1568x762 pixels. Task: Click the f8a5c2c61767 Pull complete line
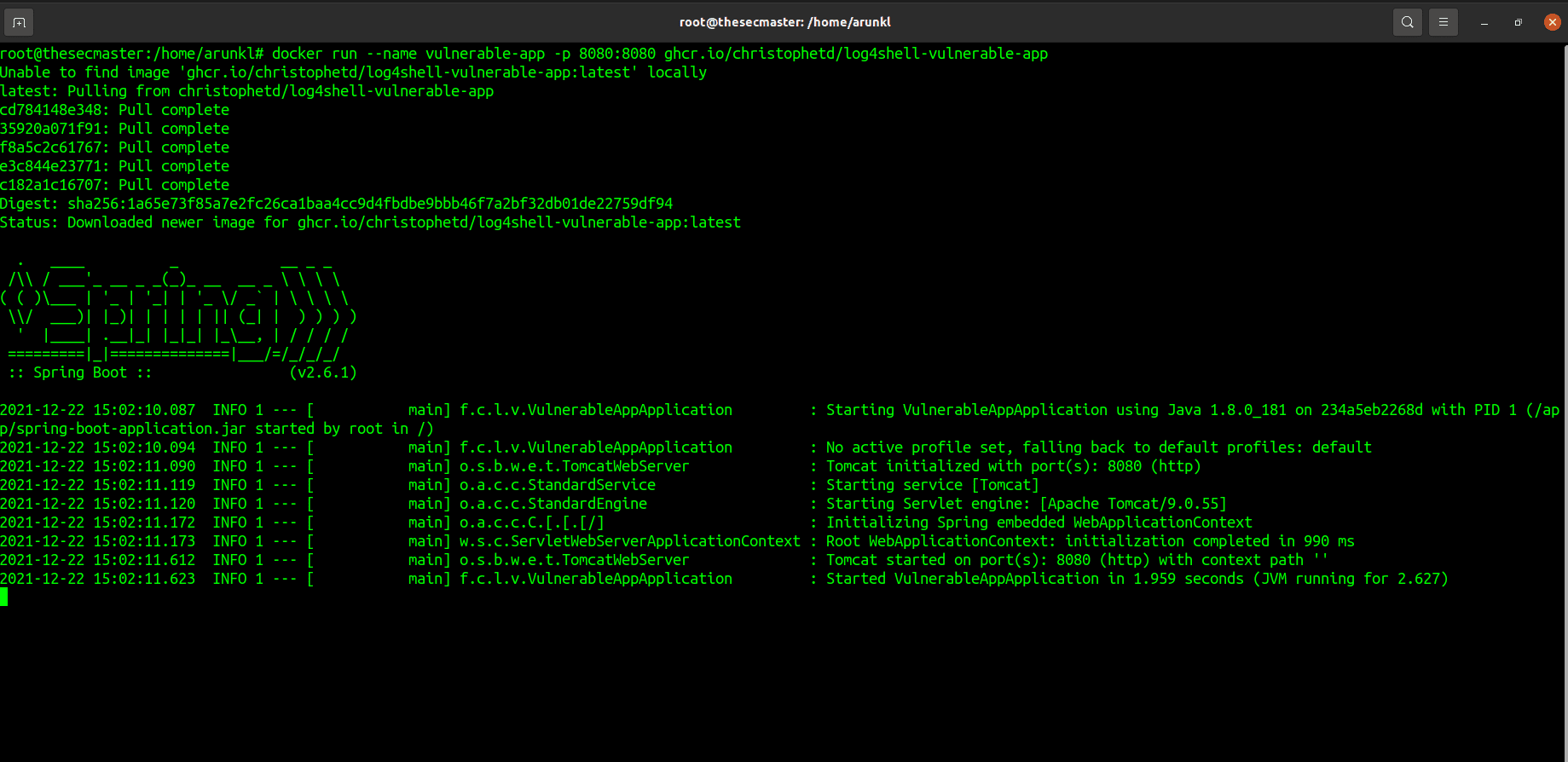tap(114, 147)
